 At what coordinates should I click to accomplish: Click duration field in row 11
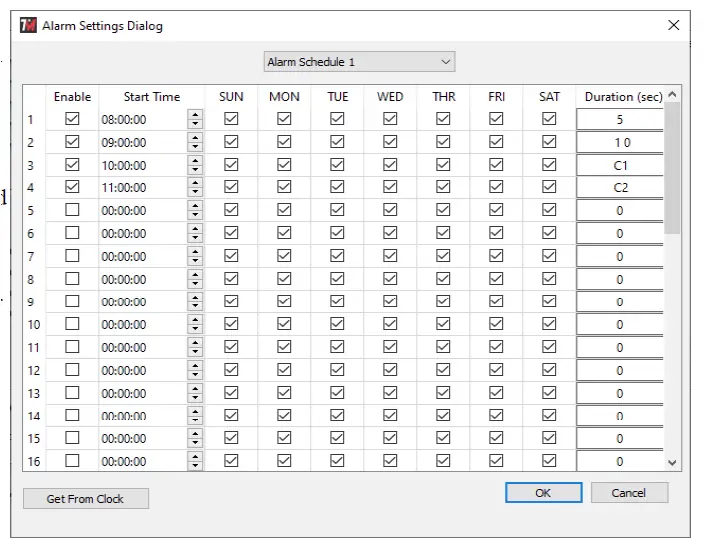click(620, 348)
